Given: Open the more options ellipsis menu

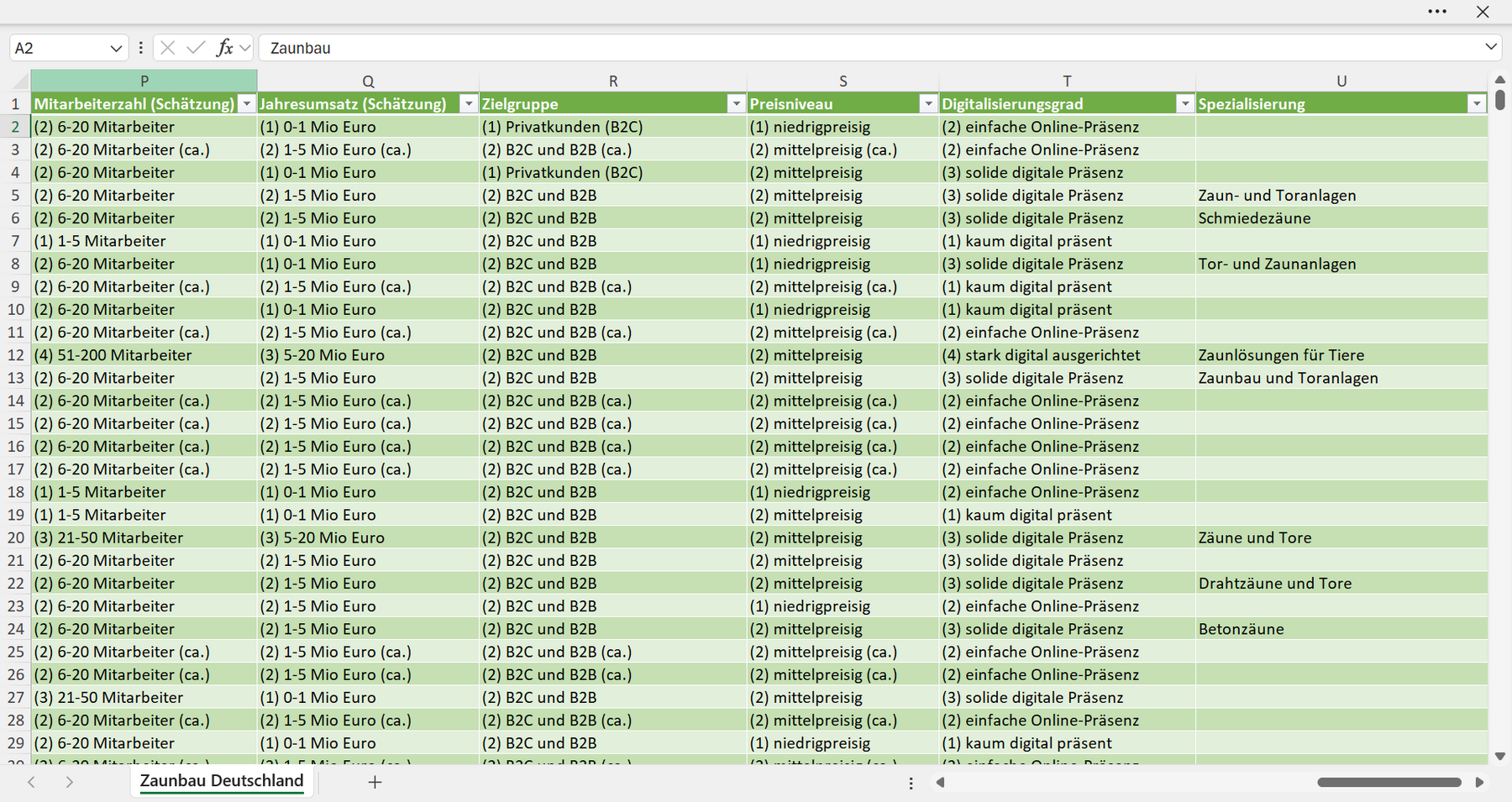Looking at the screenshot, I should pos(1437,12).
